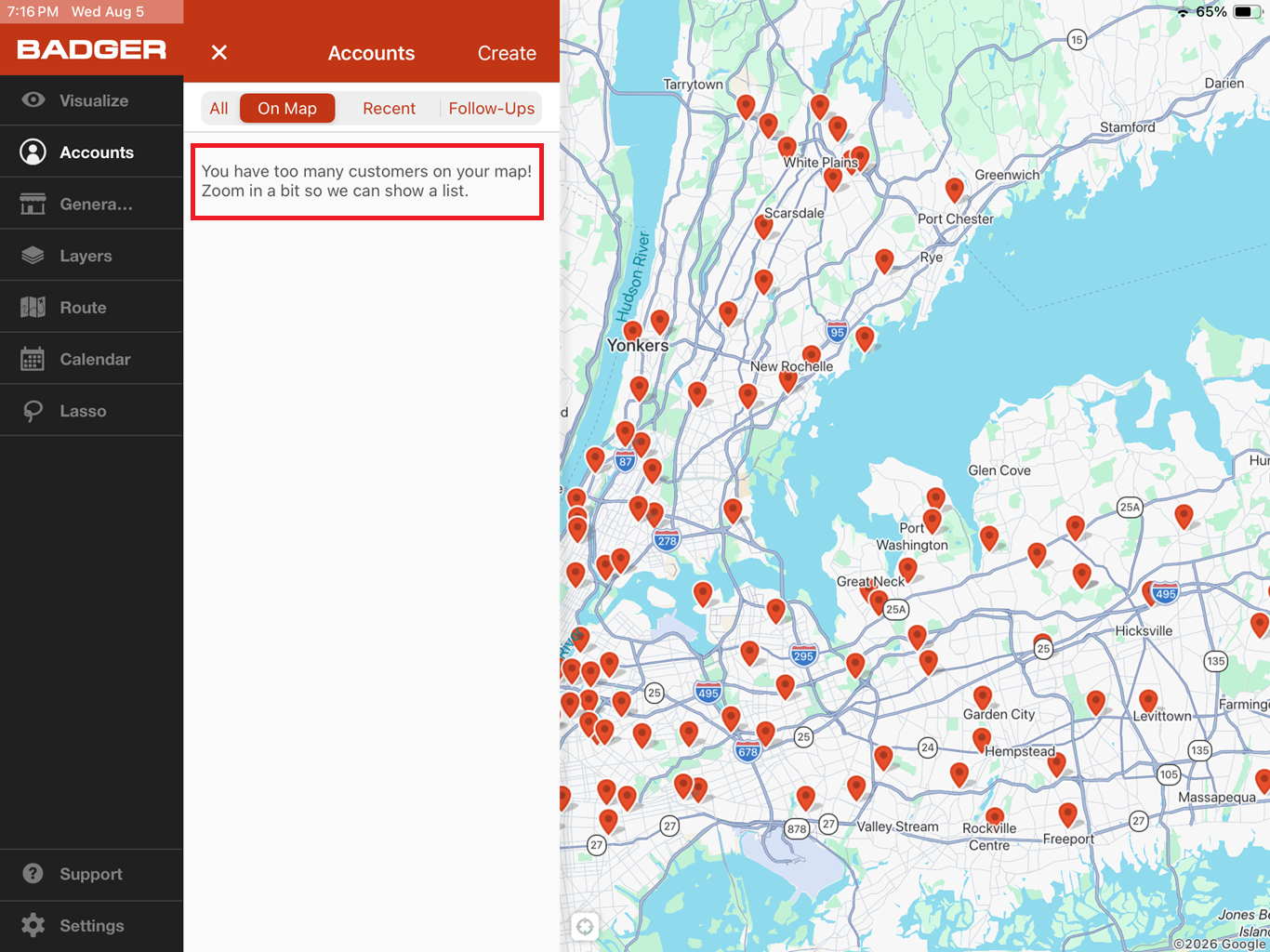Activate the Lasso tool icon
The width and height of the screenshot is (1270, 952).
pyautogui.click(x=33, y=411)
